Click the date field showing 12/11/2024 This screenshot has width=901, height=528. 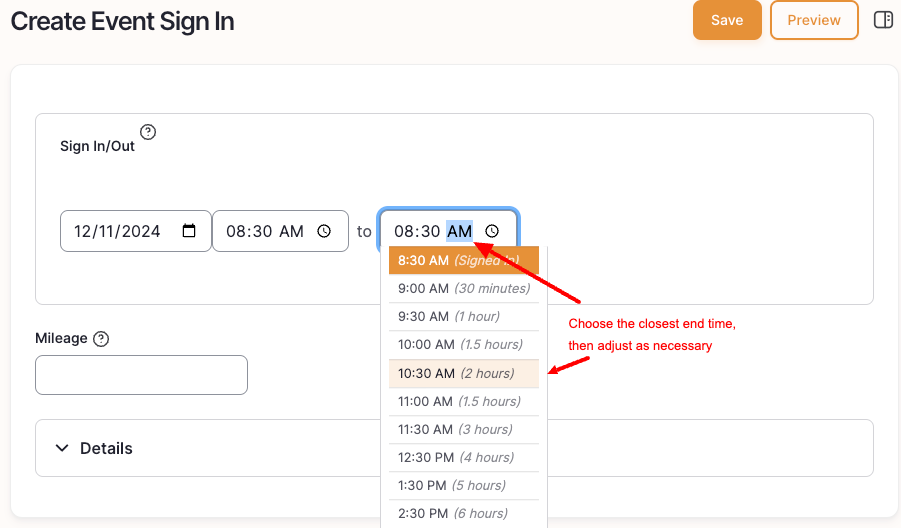[x=136, y=231]
